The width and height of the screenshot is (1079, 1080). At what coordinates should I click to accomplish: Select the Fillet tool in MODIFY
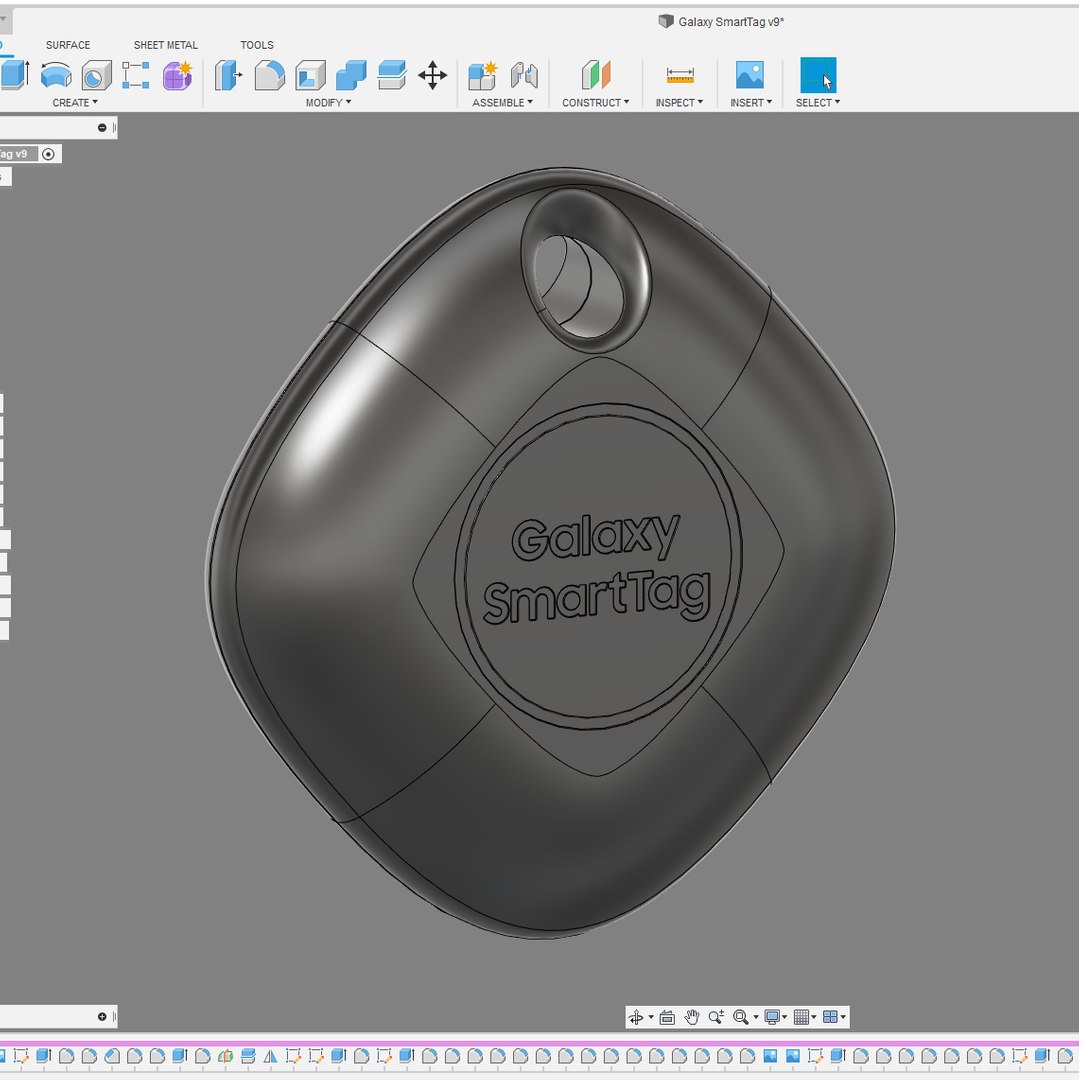[x=269, y=75]
